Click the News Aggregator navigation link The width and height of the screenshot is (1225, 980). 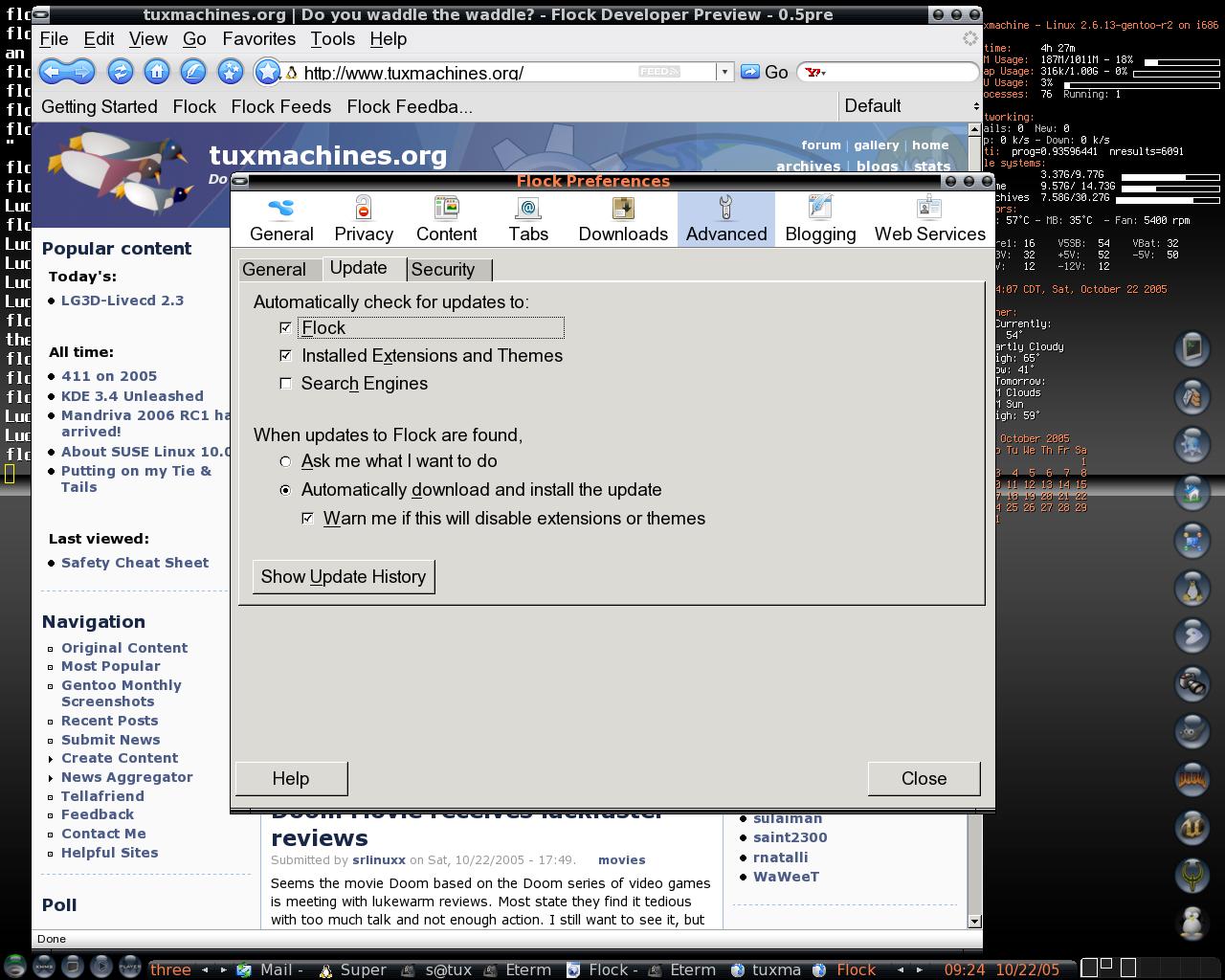pyautogui.click(x=127, y=777)
